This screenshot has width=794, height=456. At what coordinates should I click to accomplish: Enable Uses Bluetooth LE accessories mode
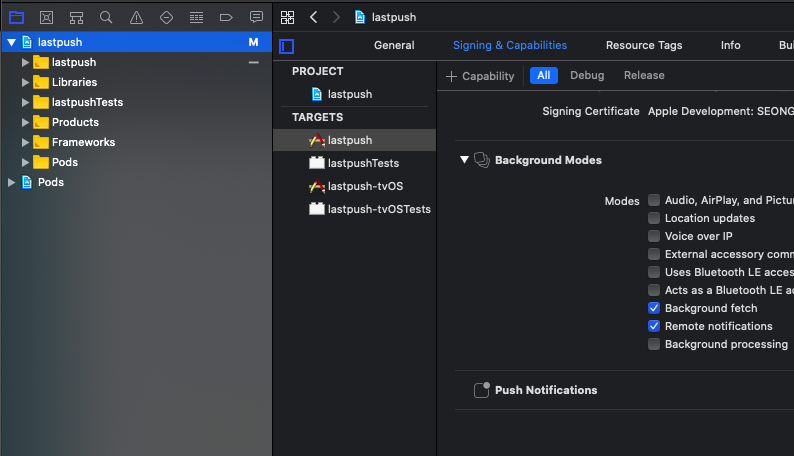coord(654,272)
